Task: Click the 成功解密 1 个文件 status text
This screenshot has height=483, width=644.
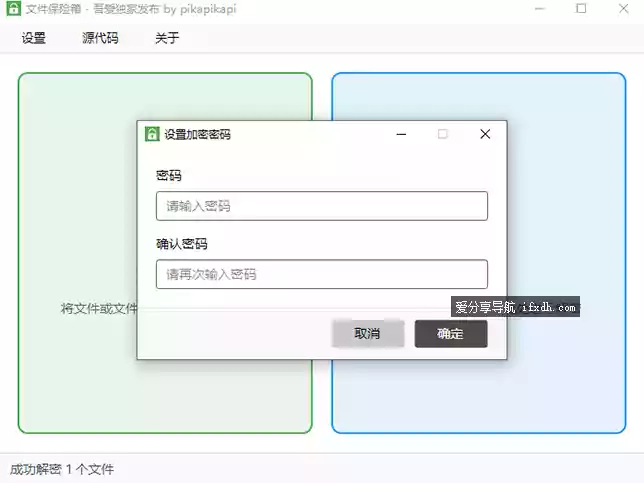Action: (x=62, y=469)
